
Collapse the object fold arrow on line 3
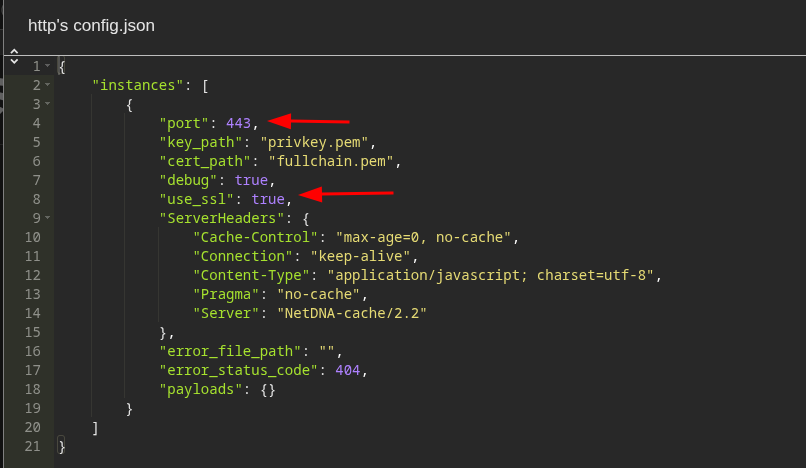click(x=47, y=104)
